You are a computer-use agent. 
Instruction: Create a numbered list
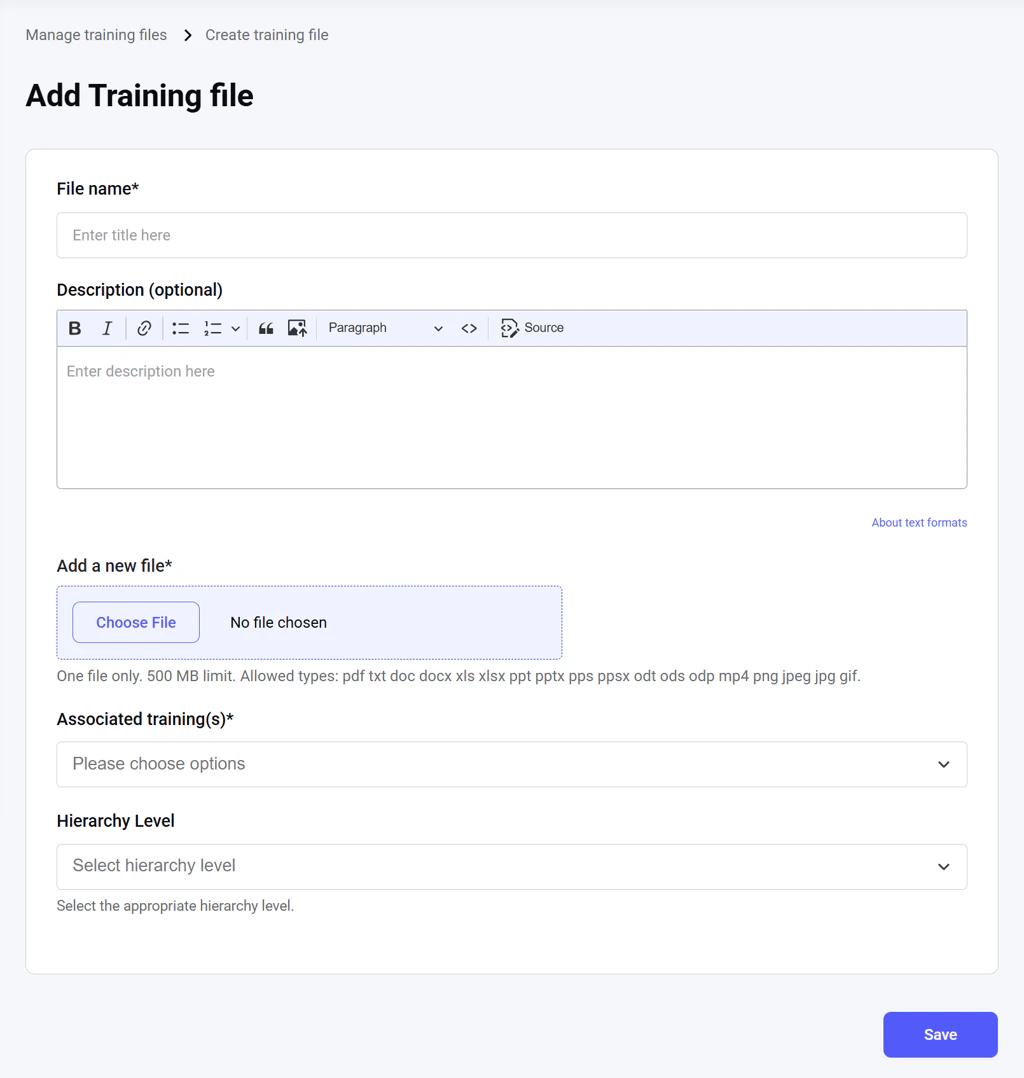point(213,328)
